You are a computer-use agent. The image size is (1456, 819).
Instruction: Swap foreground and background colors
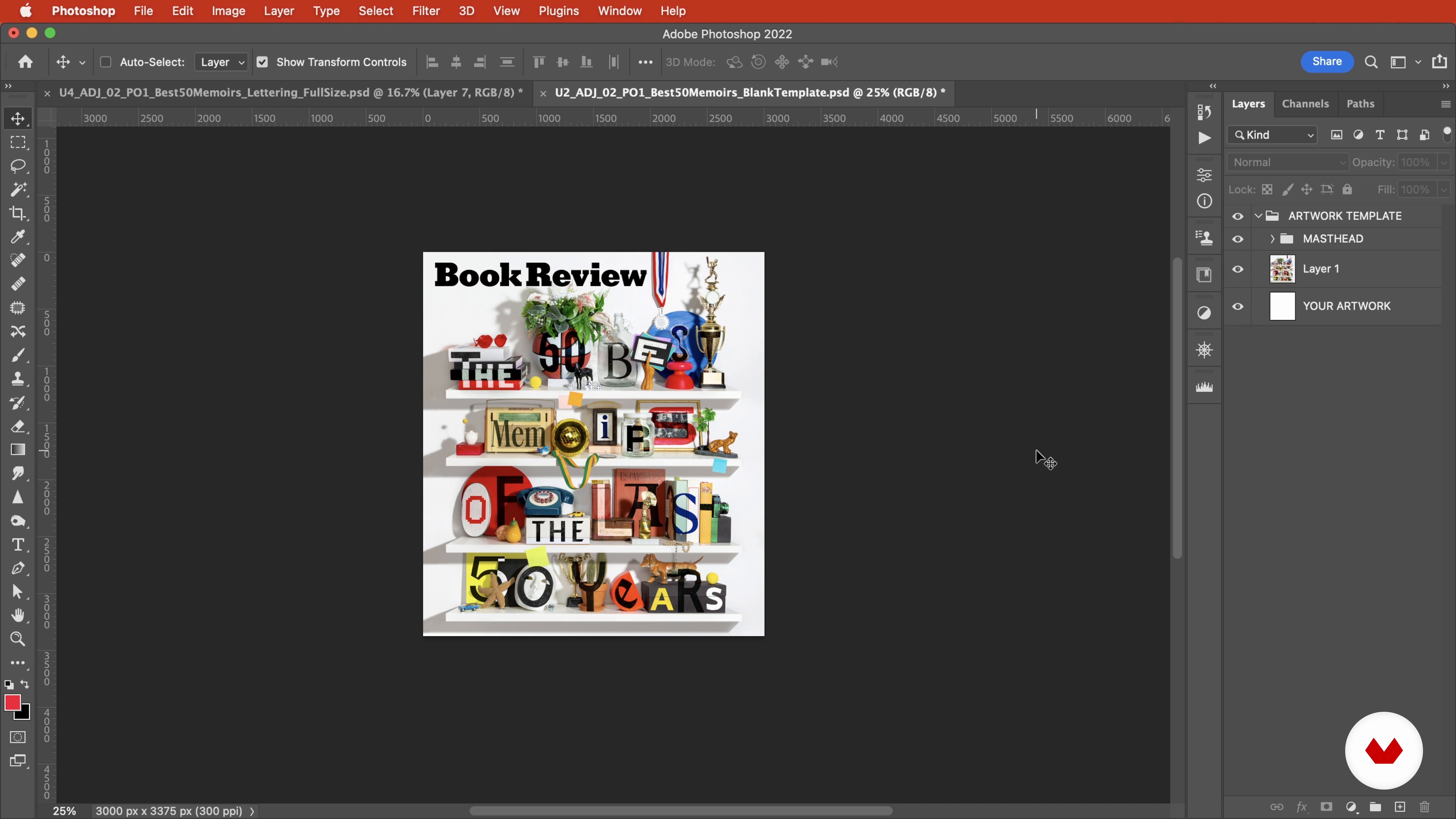tap(25, 684)
